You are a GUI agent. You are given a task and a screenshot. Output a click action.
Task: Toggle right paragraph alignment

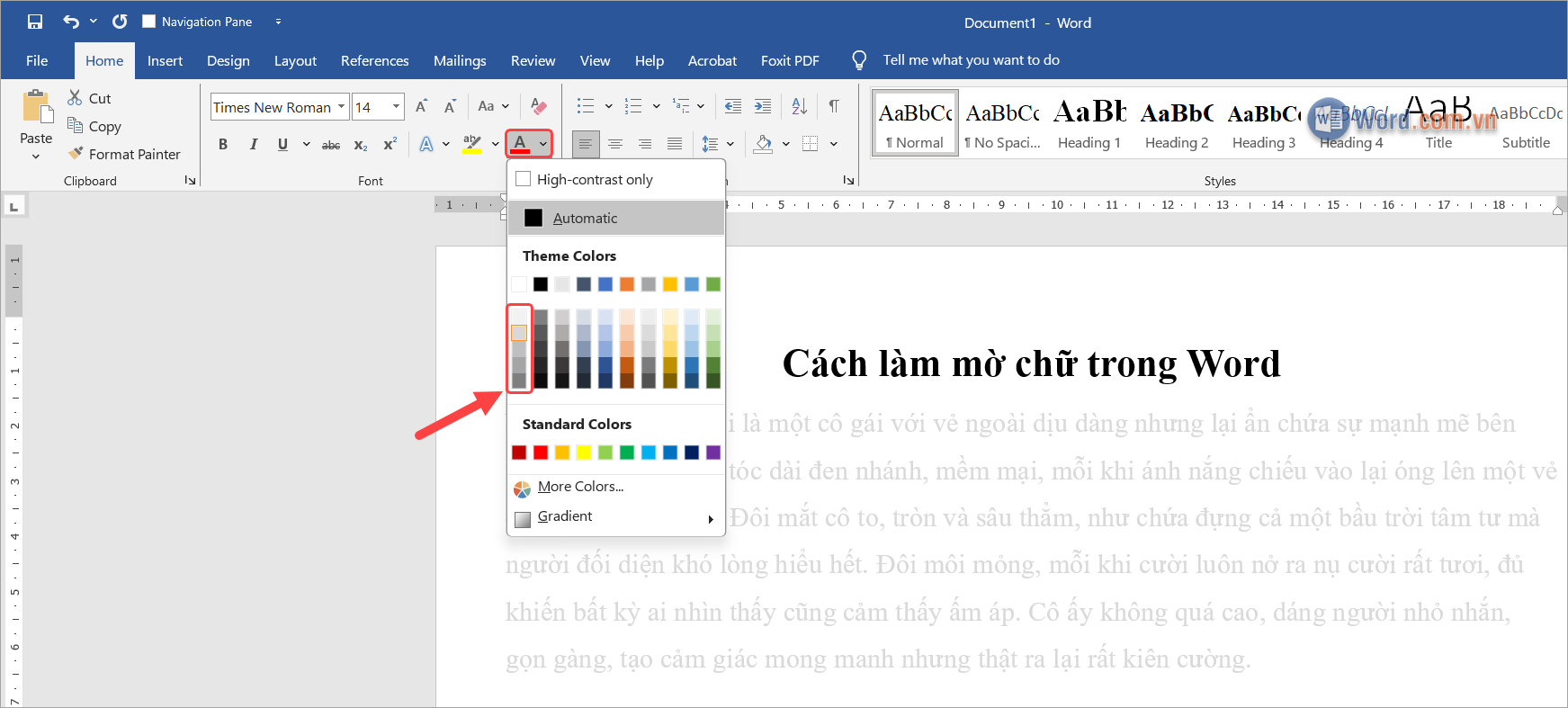(x=645, y=144)
